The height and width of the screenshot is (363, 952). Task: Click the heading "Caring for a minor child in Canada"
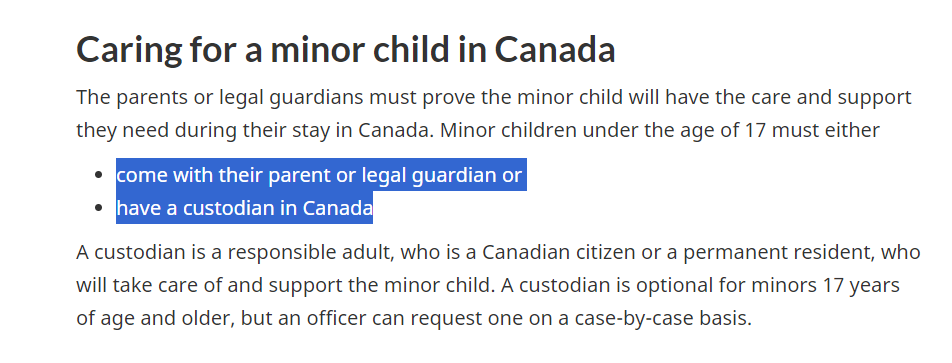(x=345, y=50)
